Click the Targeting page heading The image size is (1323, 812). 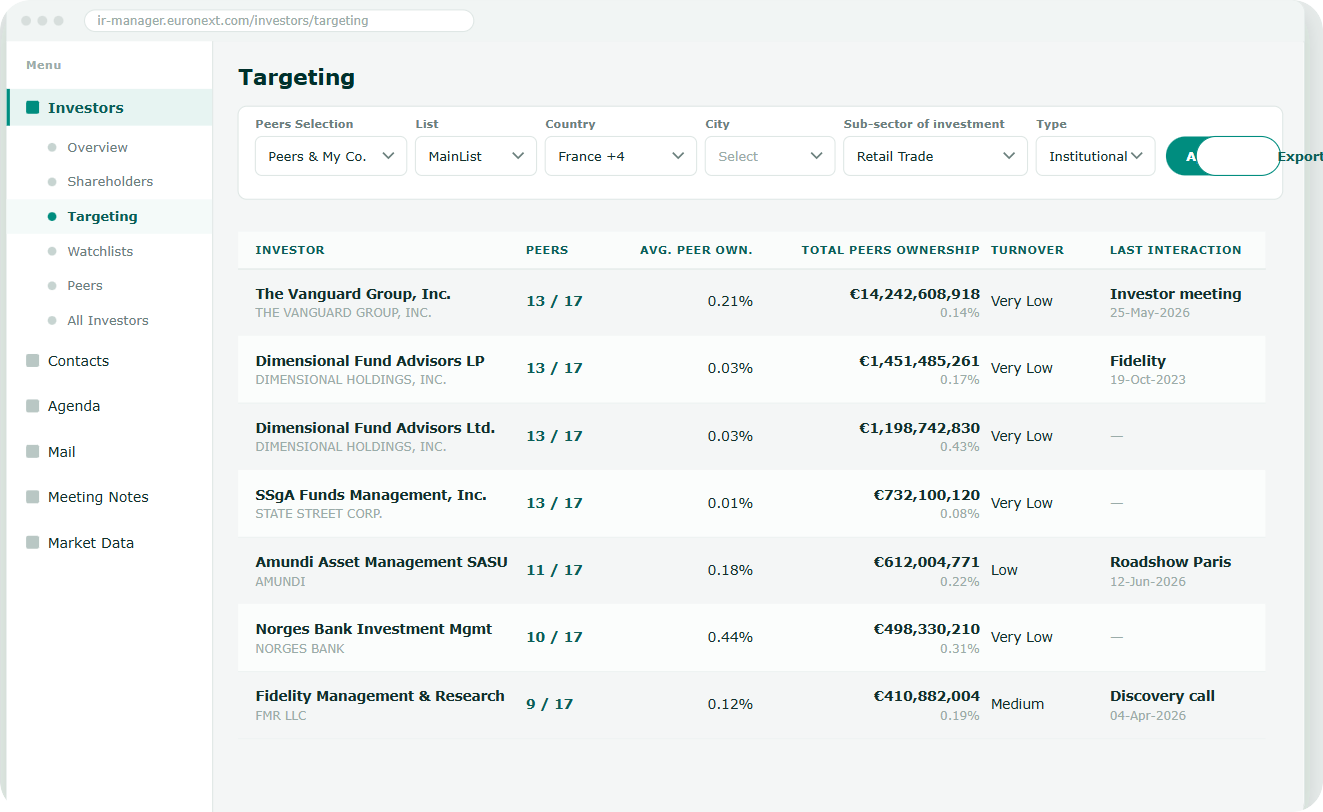(296, 77)
